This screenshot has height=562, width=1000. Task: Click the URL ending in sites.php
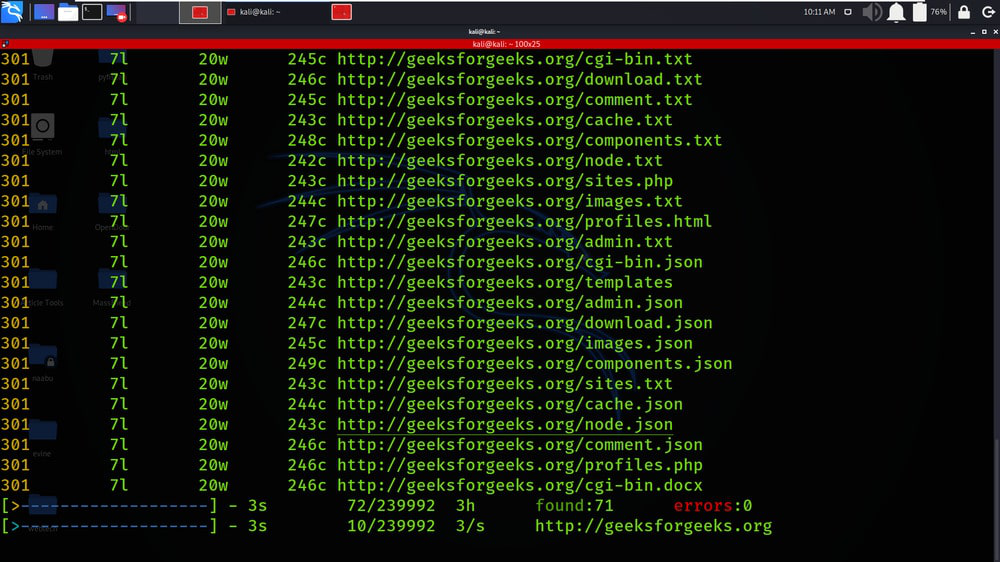[x=505, y=181]
